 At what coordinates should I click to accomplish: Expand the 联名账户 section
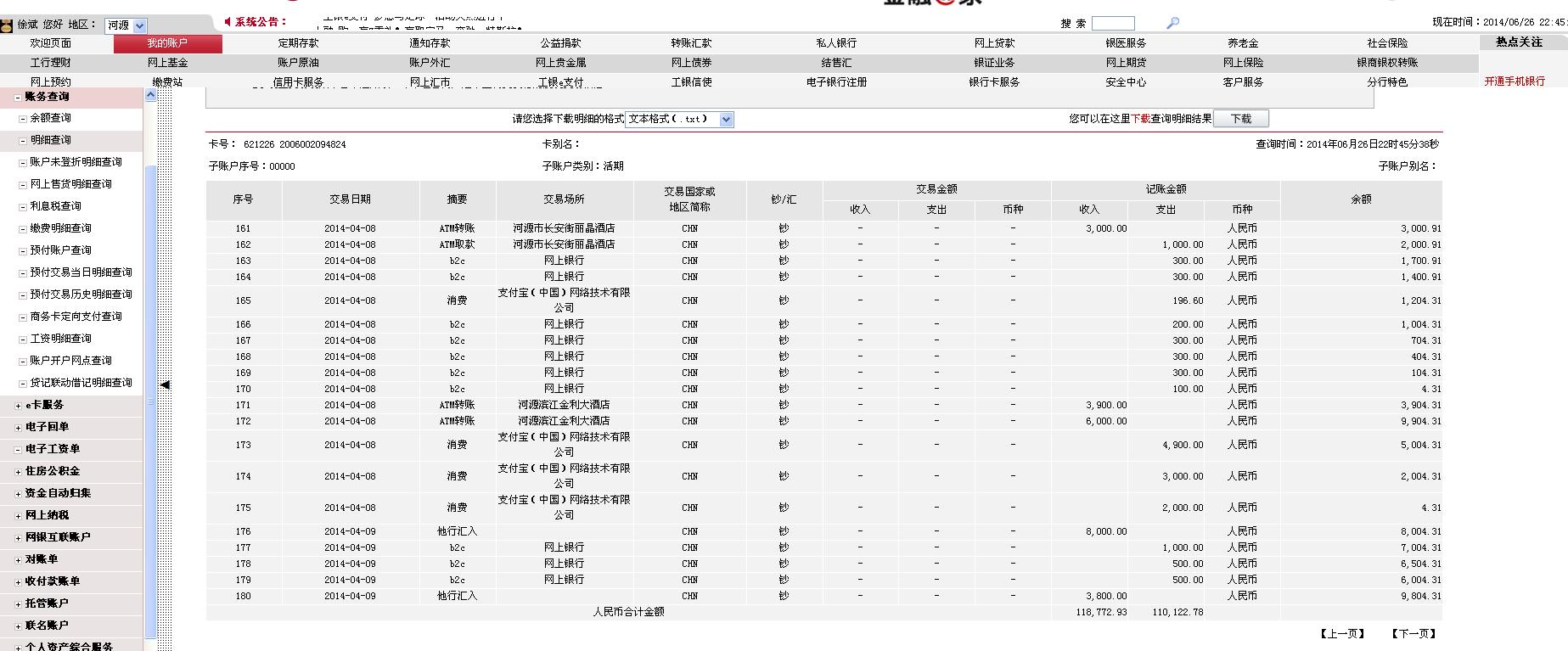pos(19,626)
